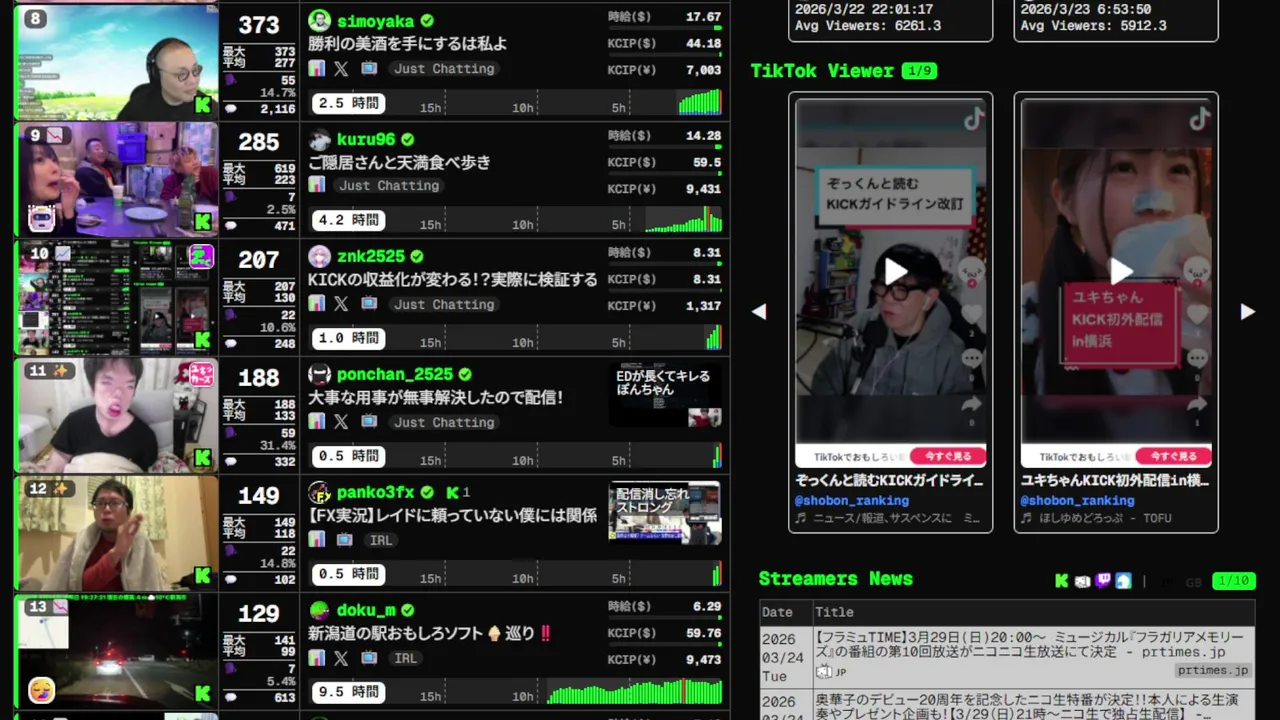This screenshot has width=1280, height=720.
Task: Open ponchan_2525's stats chart icon
Action: (317, 422)
